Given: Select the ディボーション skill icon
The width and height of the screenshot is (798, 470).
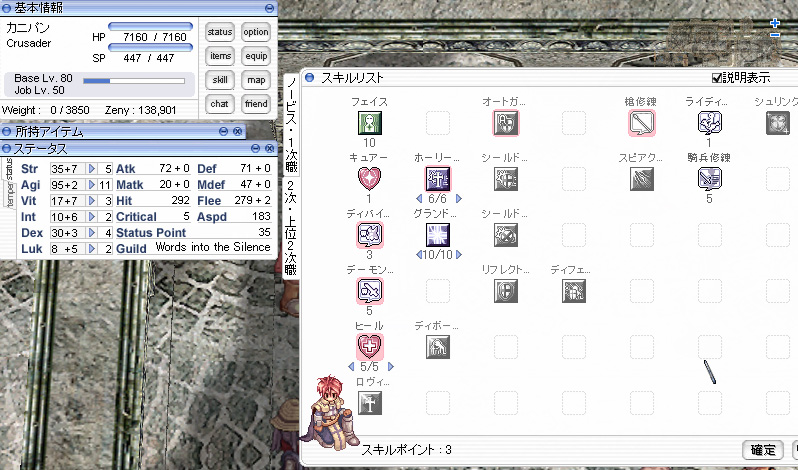Looking at the screenshot, I should tap(438, 347).
